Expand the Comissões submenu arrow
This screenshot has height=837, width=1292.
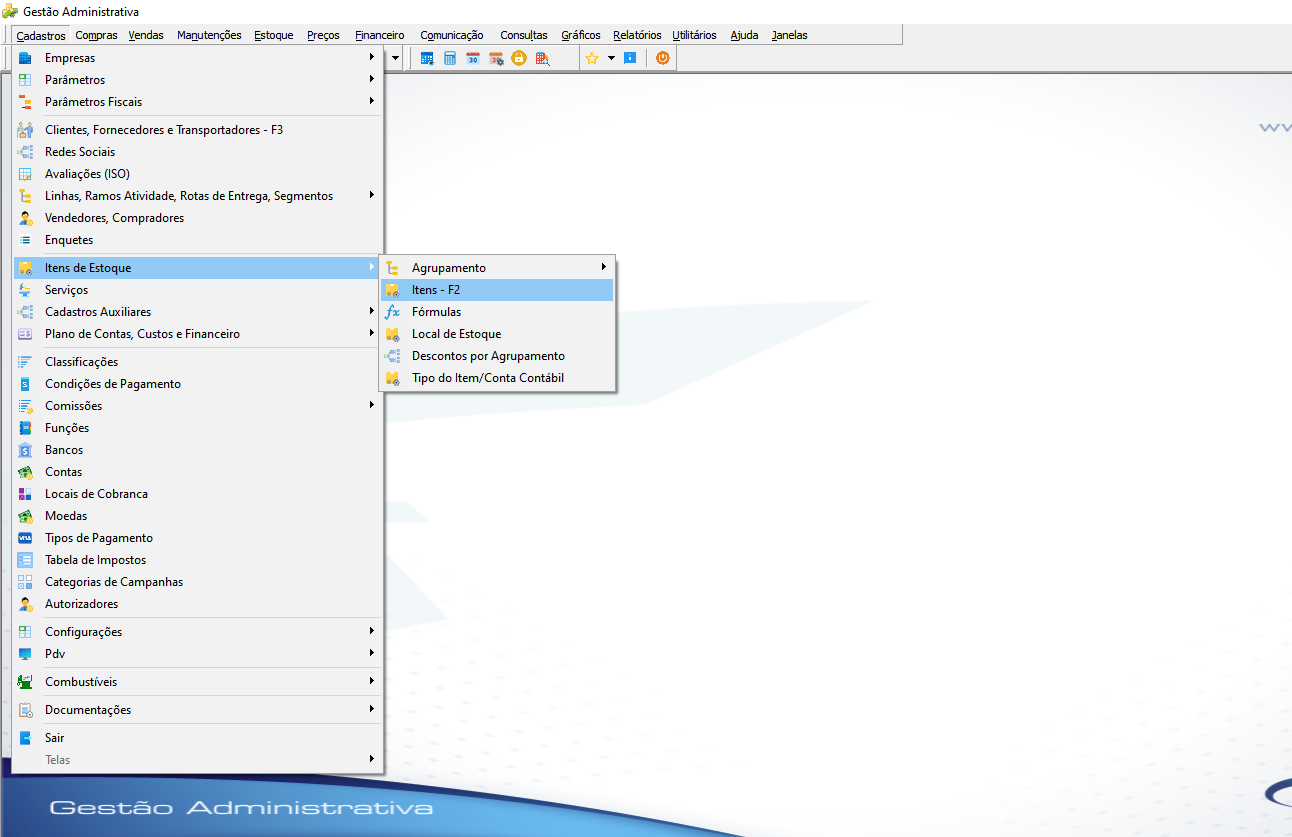(371, 405)
